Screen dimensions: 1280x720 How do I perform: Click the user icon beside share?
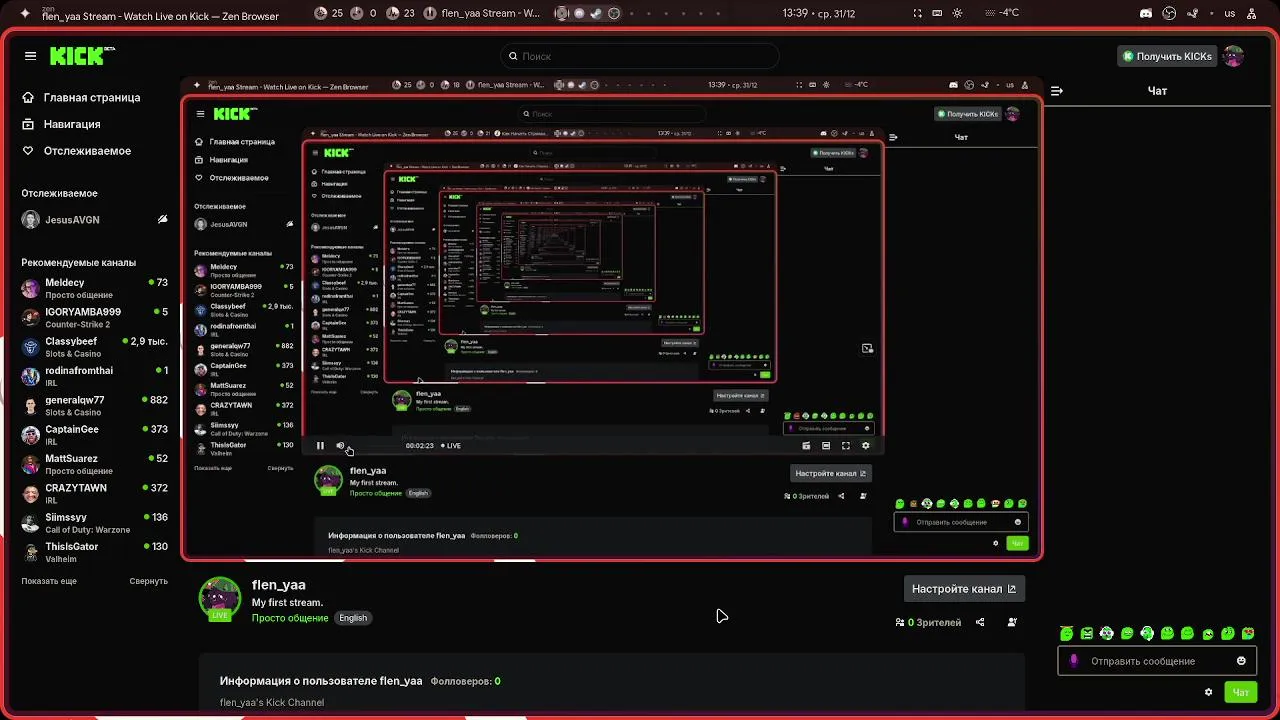click(1012, 622)
